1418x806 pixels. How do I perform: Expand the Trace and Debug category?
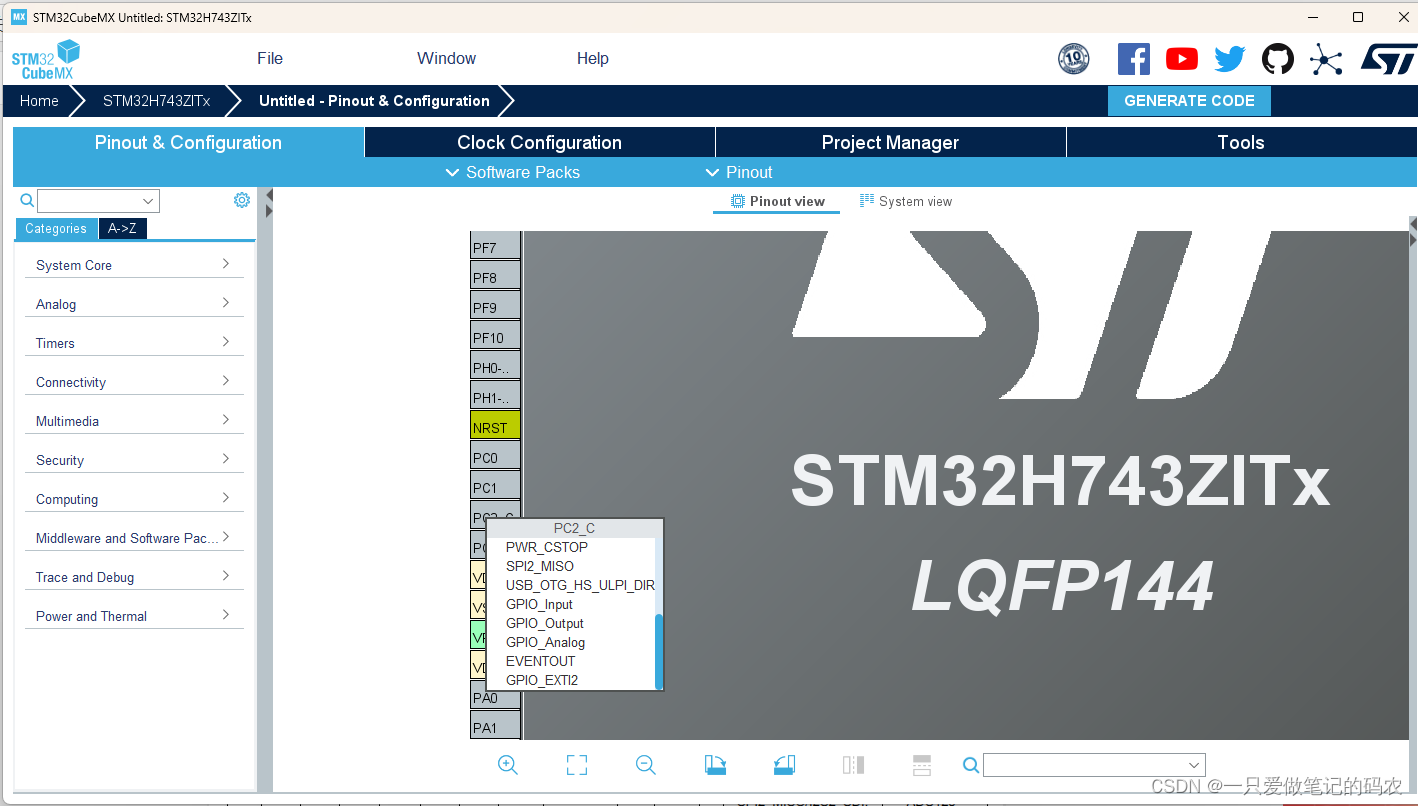click(134, 577)
